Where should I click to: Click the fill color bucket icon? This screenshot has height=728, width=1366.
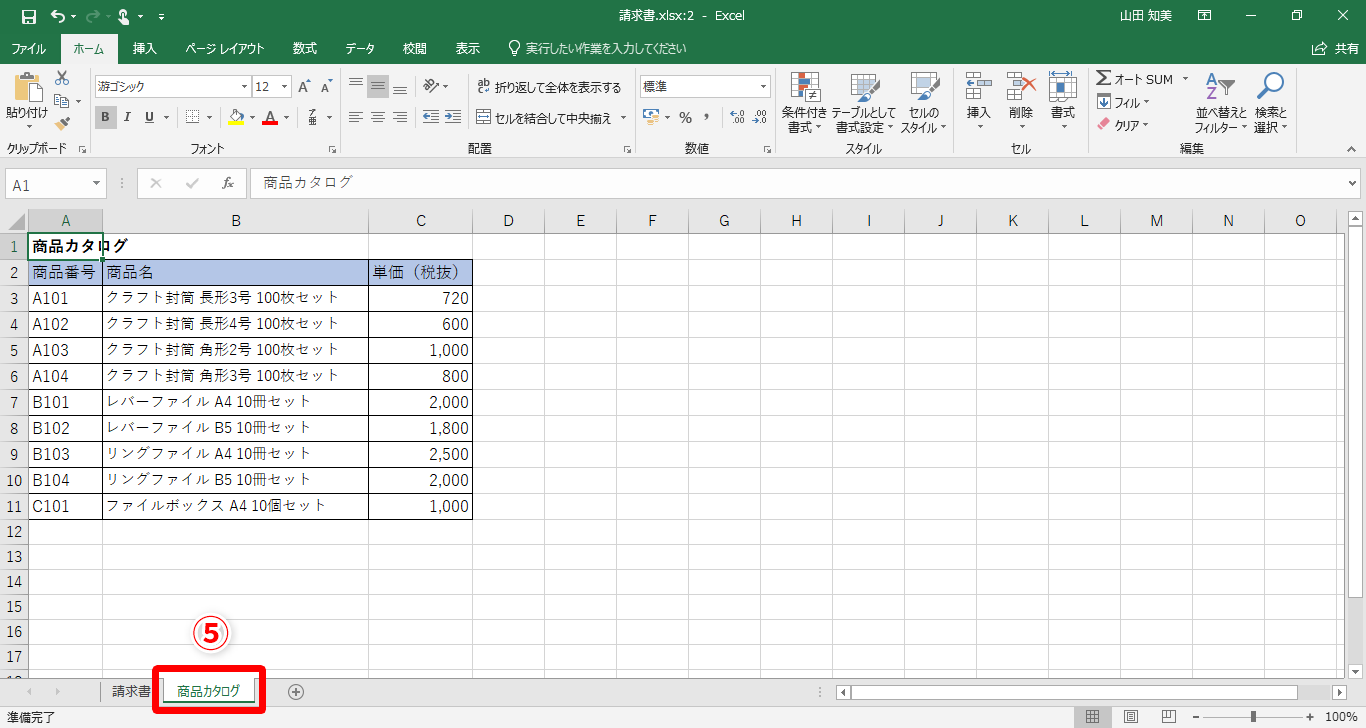[x=236, y=117]
